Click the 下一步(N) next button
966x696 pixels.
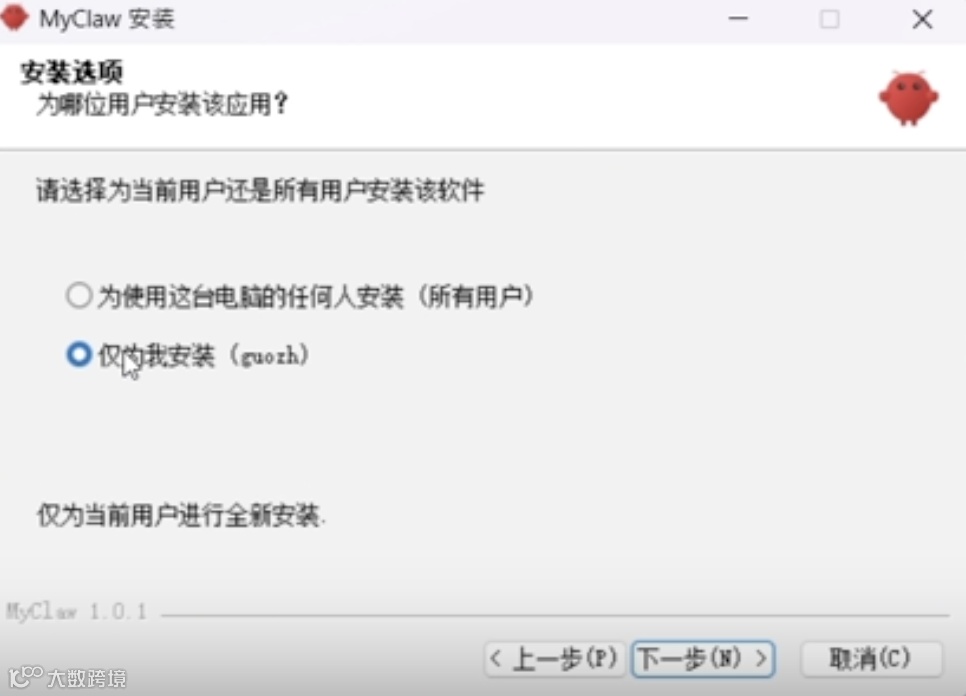[x=703, y=659]
